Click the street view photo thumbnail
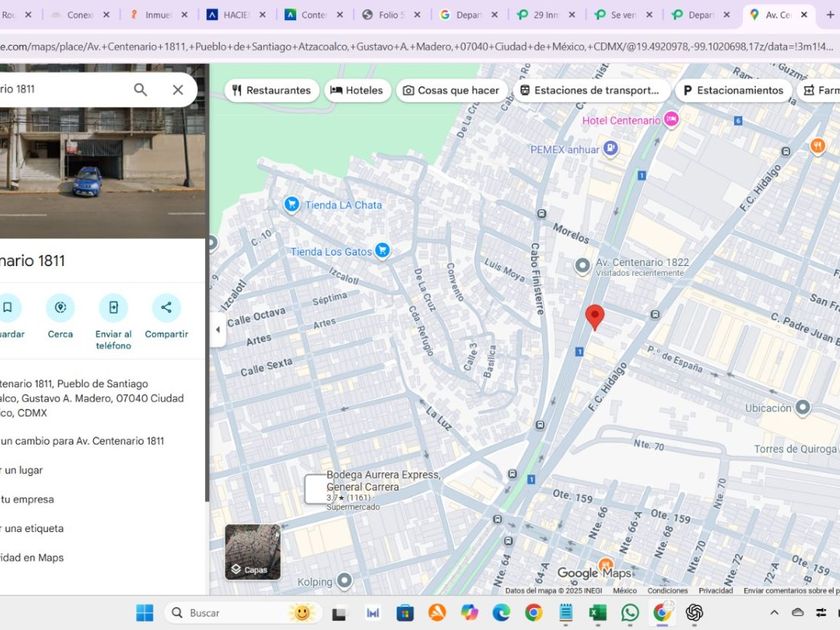Screen dimensions: 840x630 (x=100, y=150)
